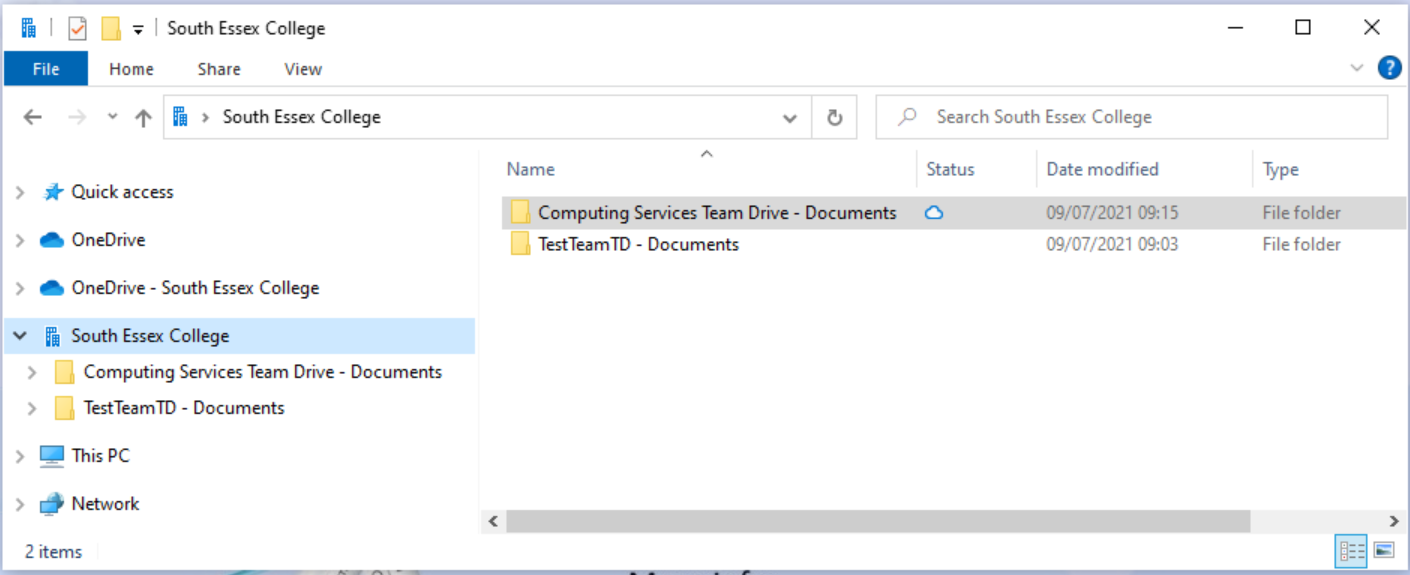This screenshot has height=575, width=1410.
Task: Select Computing Services Team Drive - Documents in file list
Action: (717, 212)
